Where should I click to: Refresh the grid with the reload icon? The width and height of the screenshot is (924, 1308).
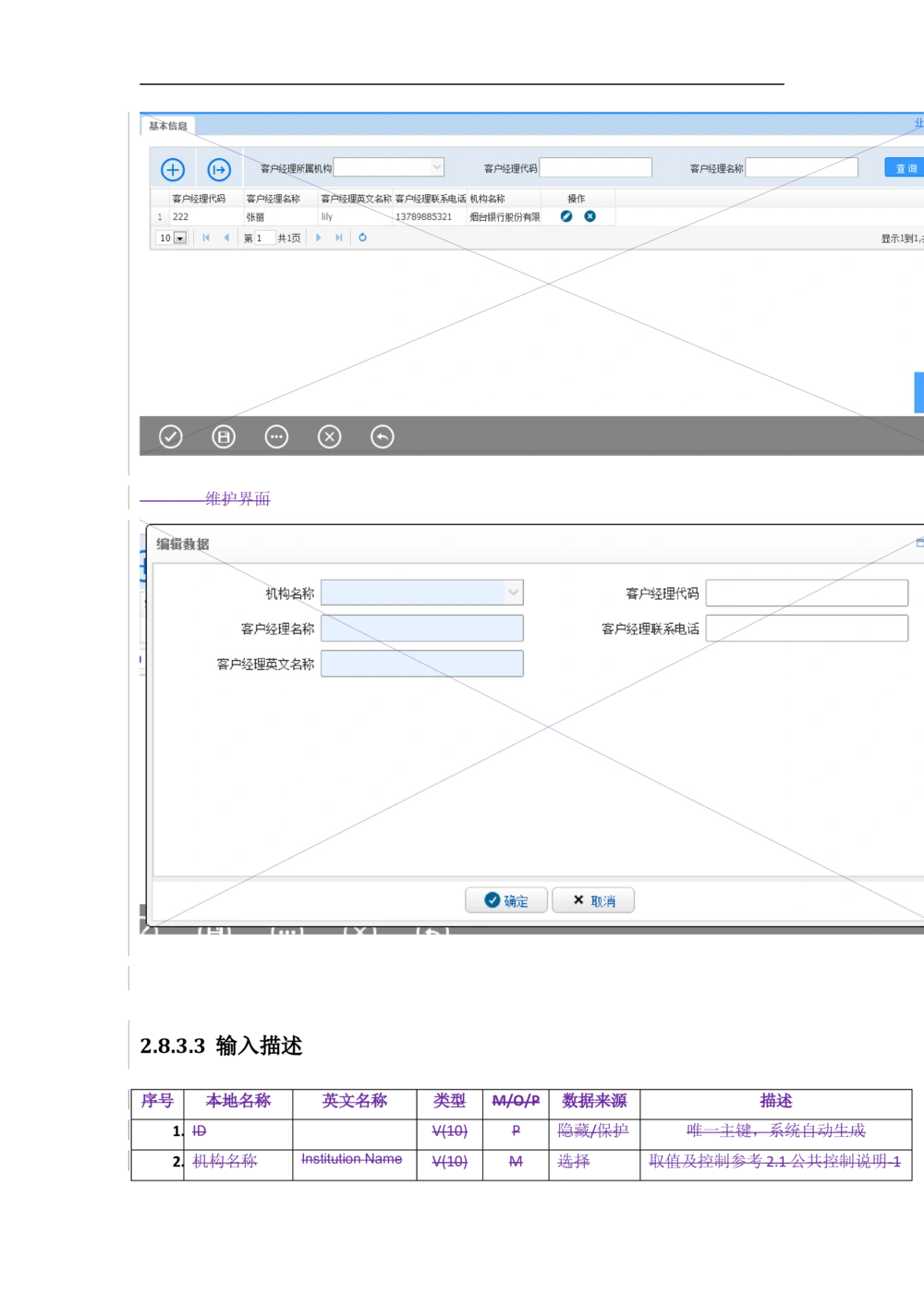point(362,238)
